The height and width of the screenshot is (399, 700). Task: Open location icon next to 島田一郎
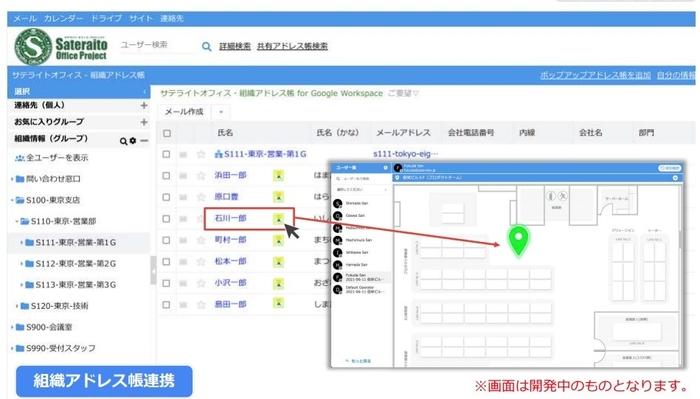279,303
